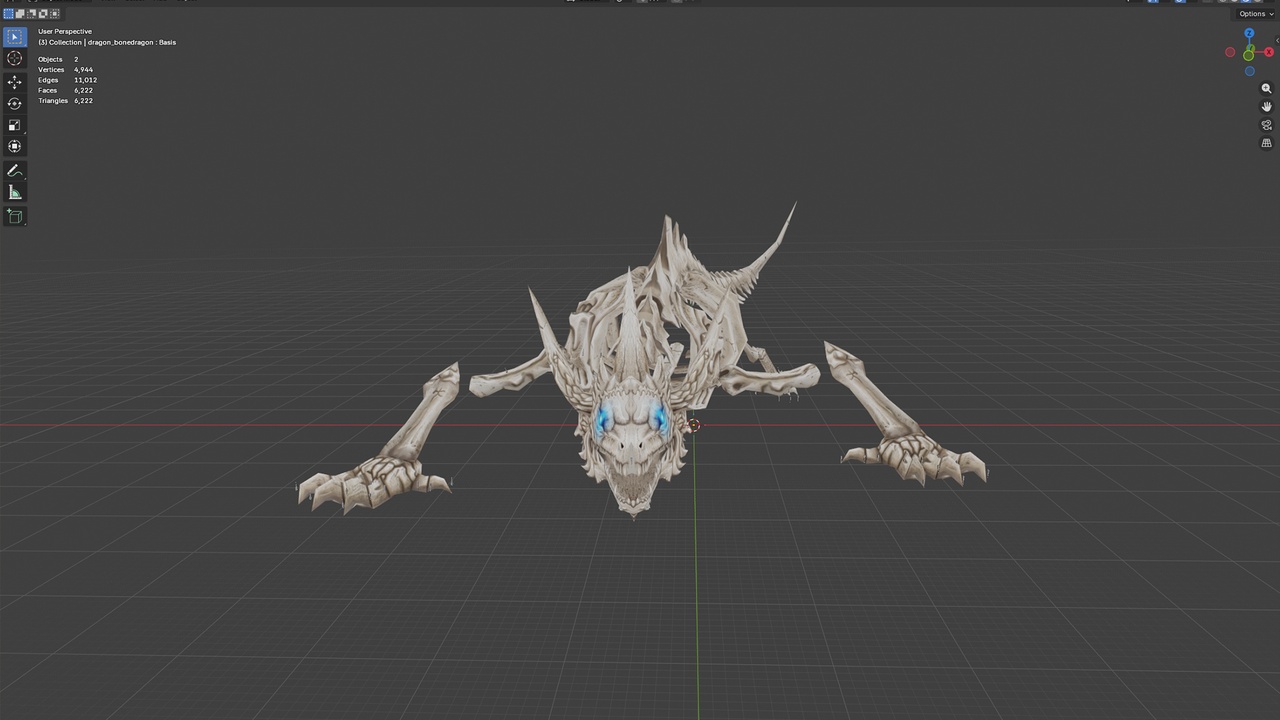Image resolution: width=1280 pixels, height=720 pixels.
Task: Set selection mode to extend selection
Action: click(20, 14)
